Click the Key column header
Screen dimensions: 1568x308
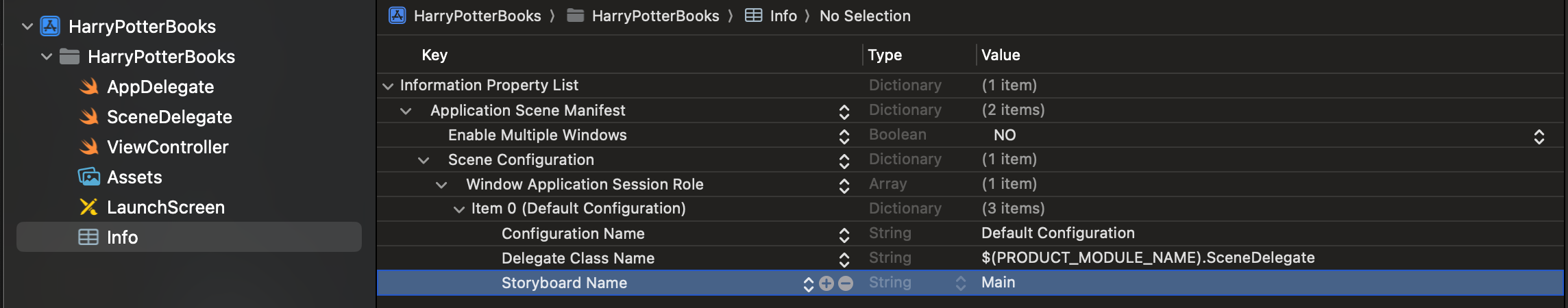pyautogui.click(x=434, y=55)
